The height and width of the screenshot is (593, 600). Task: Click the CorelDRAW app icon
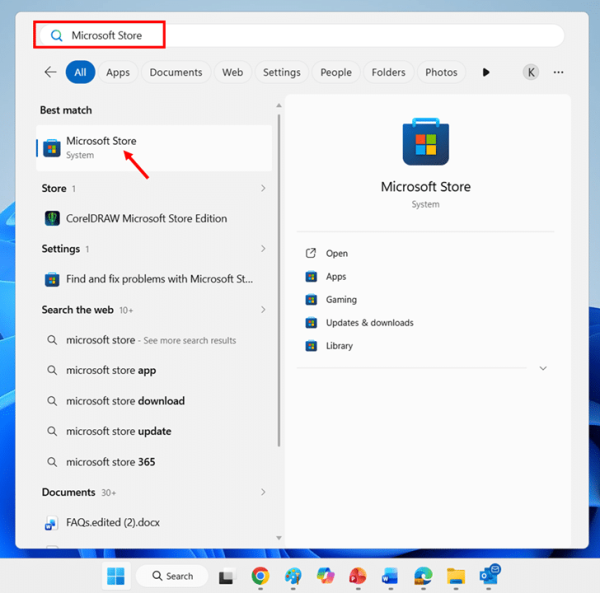click(52, 218)
